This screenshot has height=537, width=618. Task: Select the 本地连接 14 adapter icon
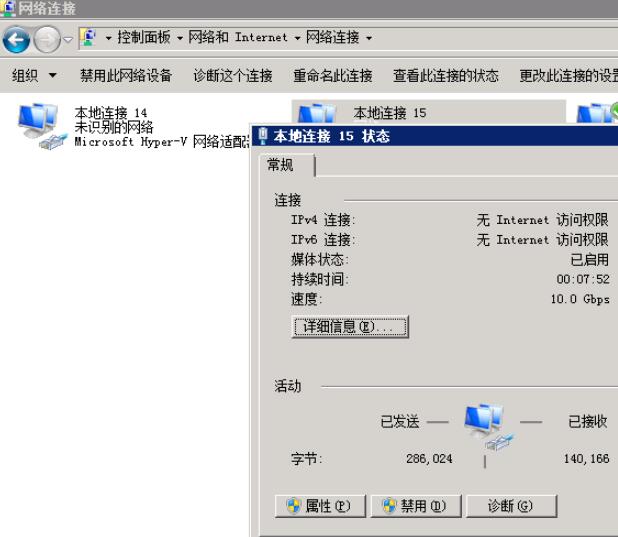click(42, 126)
